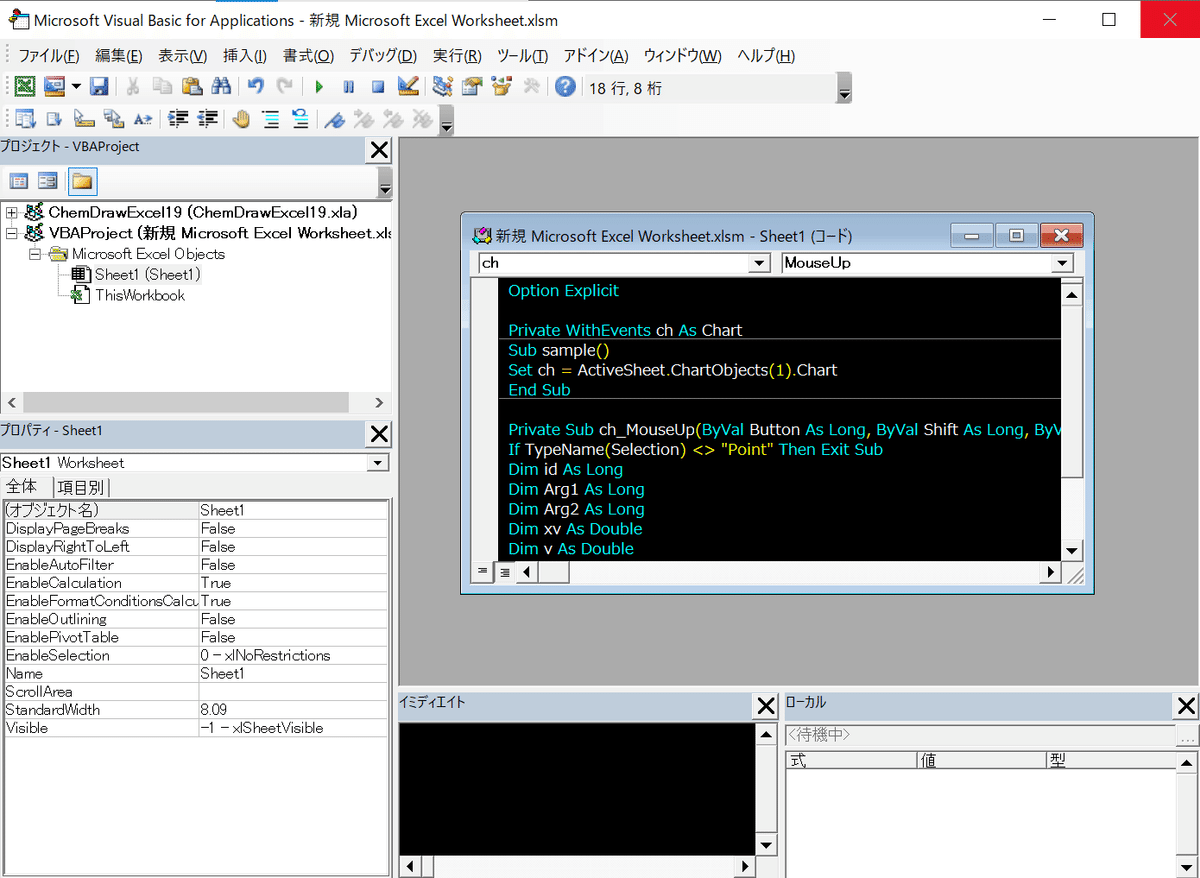Toggle Folders view in the Project panel
This screenshot has width=1200, height=878.
point(82,181)
